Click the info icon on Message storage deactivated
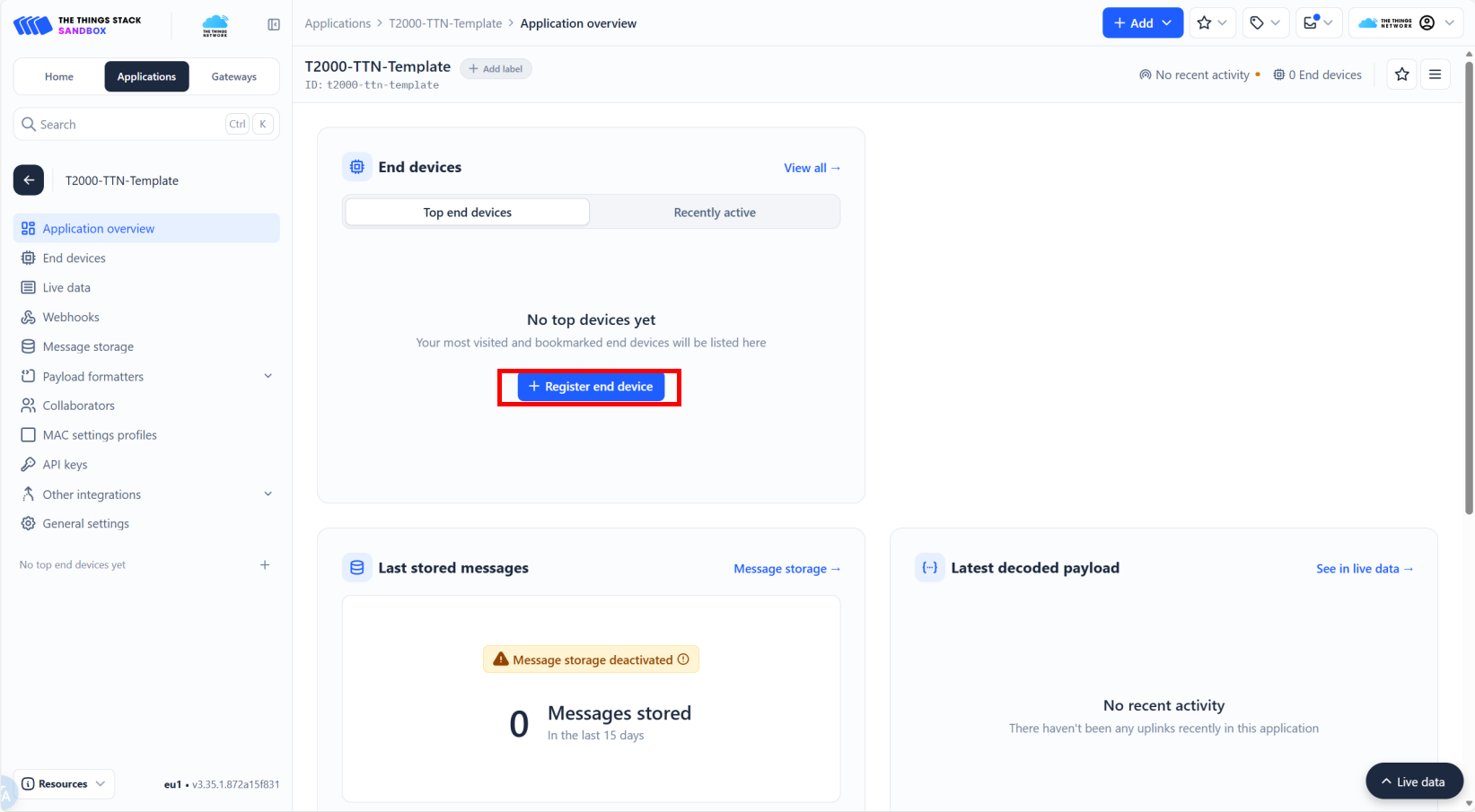1475x812 pixels. click(683, 659)
